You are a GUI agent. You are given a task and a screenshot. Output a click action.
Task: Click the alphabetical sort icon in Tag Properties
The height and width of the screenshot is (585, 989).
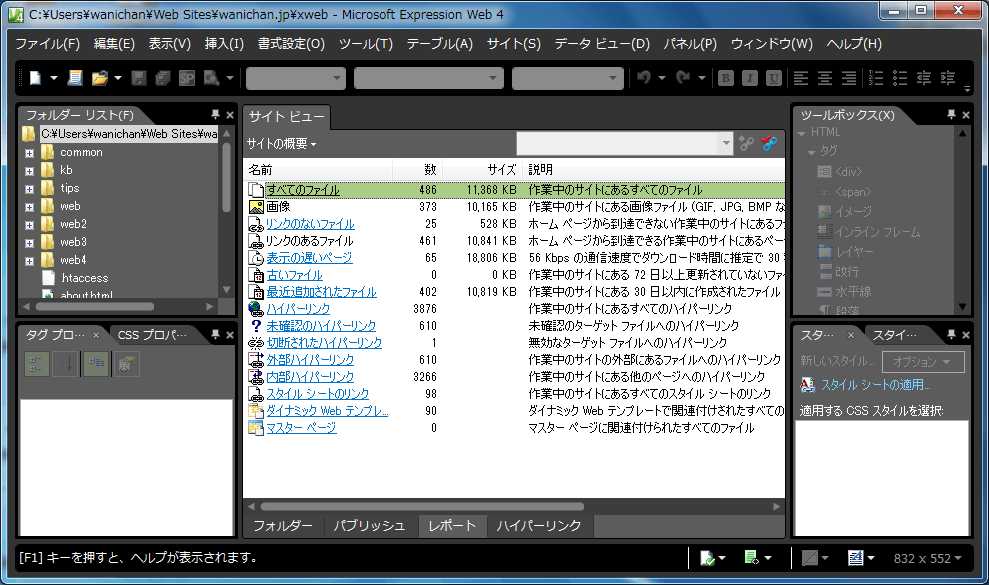(66, 363)
